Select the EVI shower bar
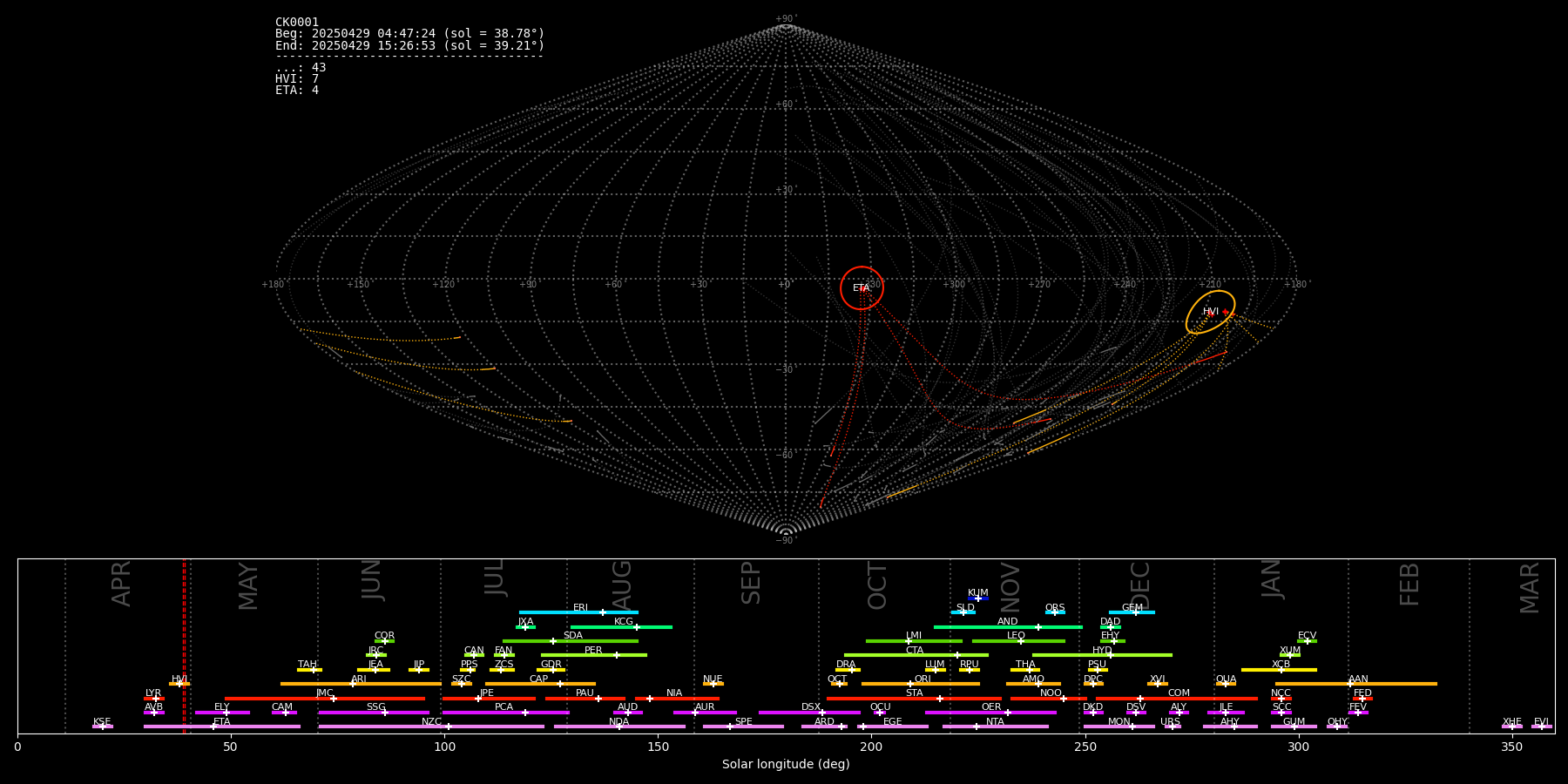1568x784 pixels. point(1542,727)
